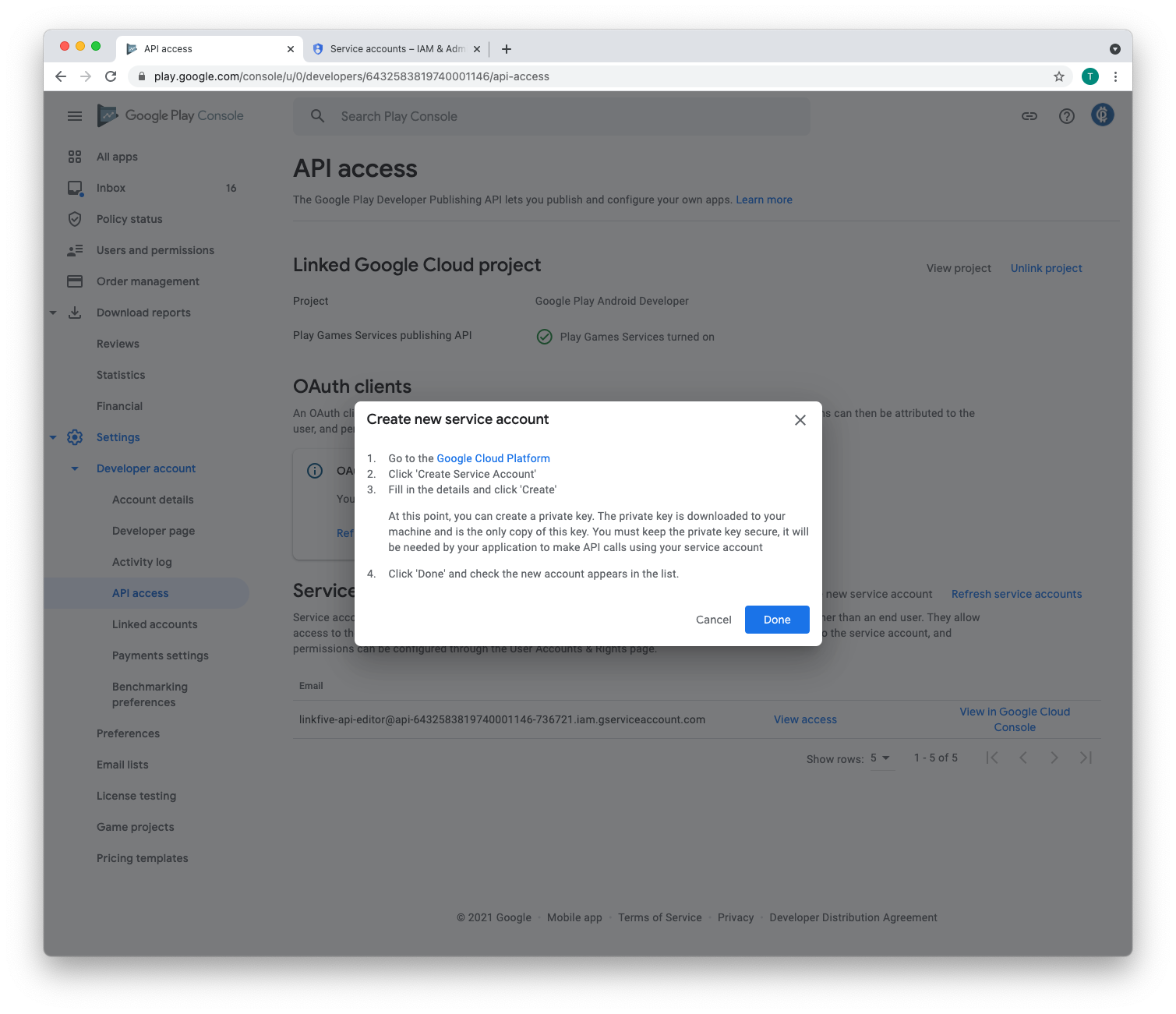
Task: Open Email lists in sidebar
Action: tap(122, 765)
